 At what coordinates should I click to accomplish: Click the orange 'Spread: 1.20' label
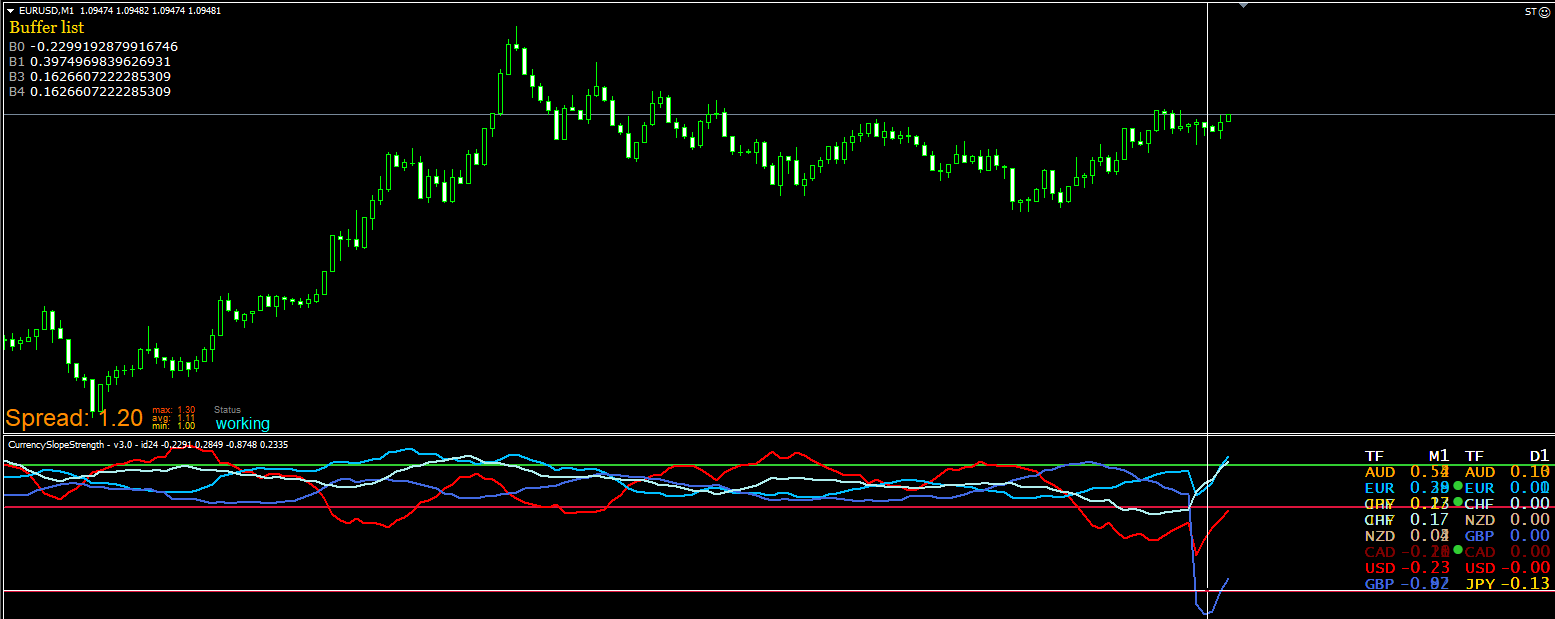point(74,419)
